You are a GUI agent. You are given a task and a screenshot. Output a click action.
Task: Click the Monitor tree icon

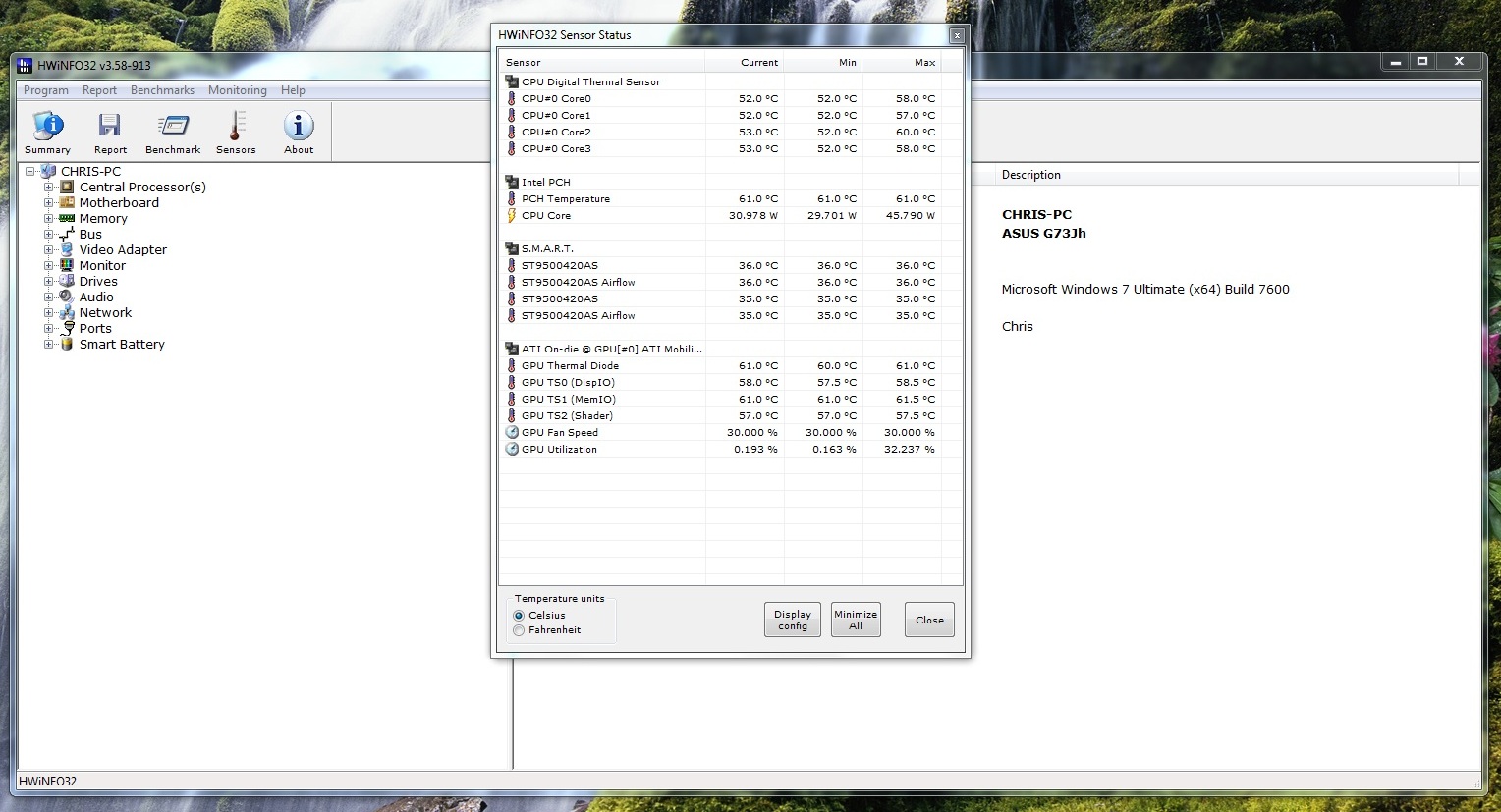[x=67, y=265]
